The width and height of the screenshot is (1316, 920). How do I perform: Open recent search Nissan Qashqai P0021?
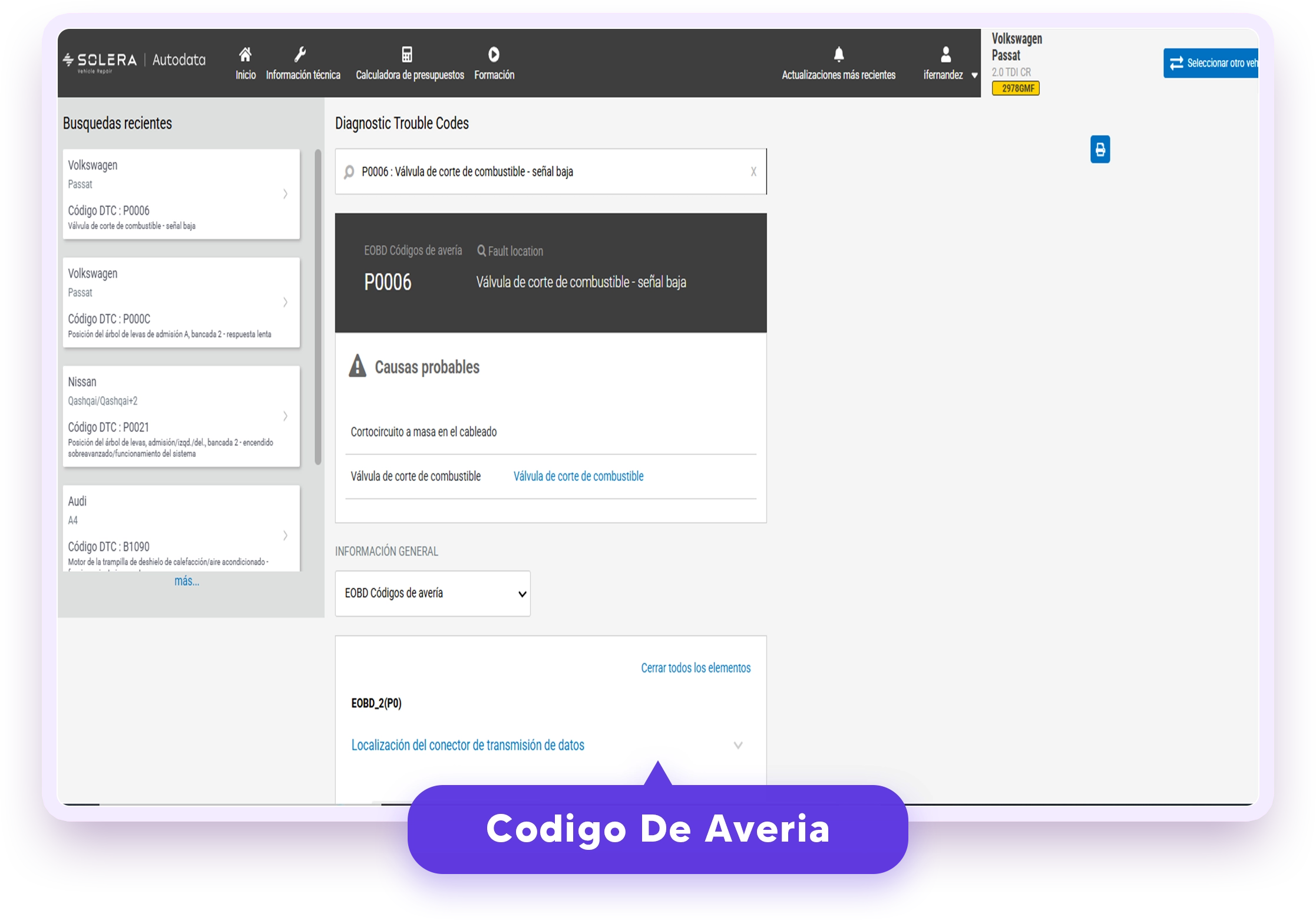pyautogui.click(x=181, y=416)
